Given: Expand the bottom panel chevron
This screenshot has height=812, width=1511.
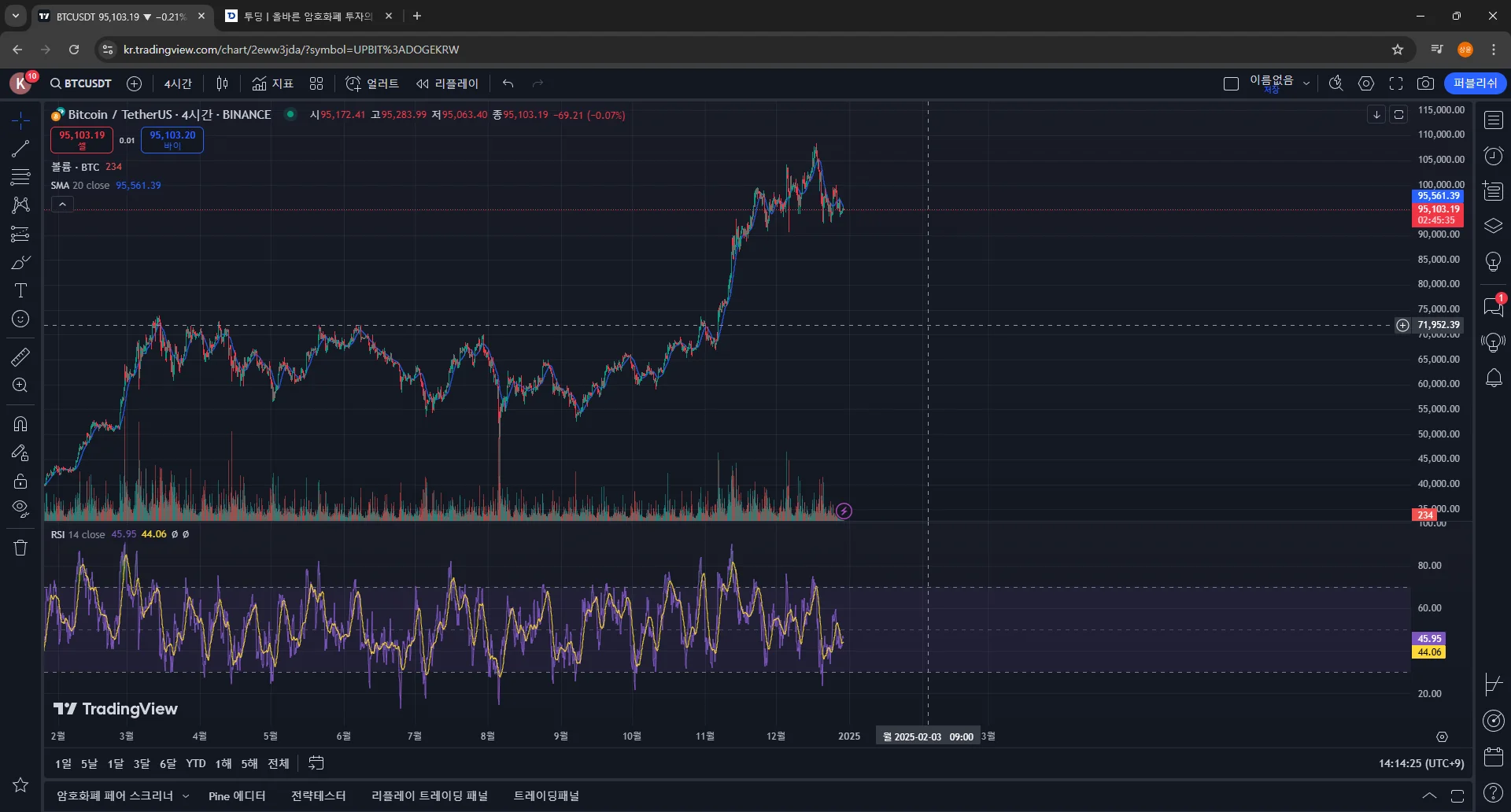Looking at the screenshot, I should [1429, 796].
